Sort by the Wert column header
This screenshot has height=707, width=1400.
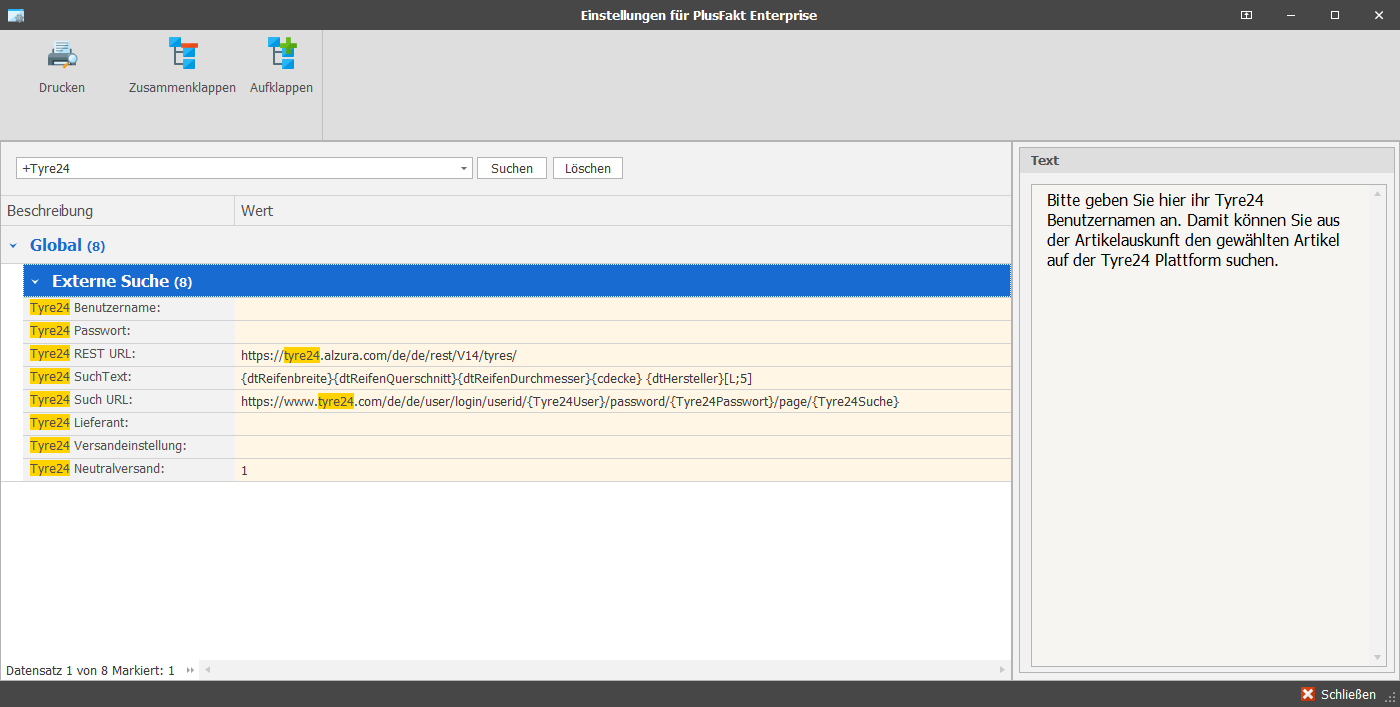coord(623,211)
